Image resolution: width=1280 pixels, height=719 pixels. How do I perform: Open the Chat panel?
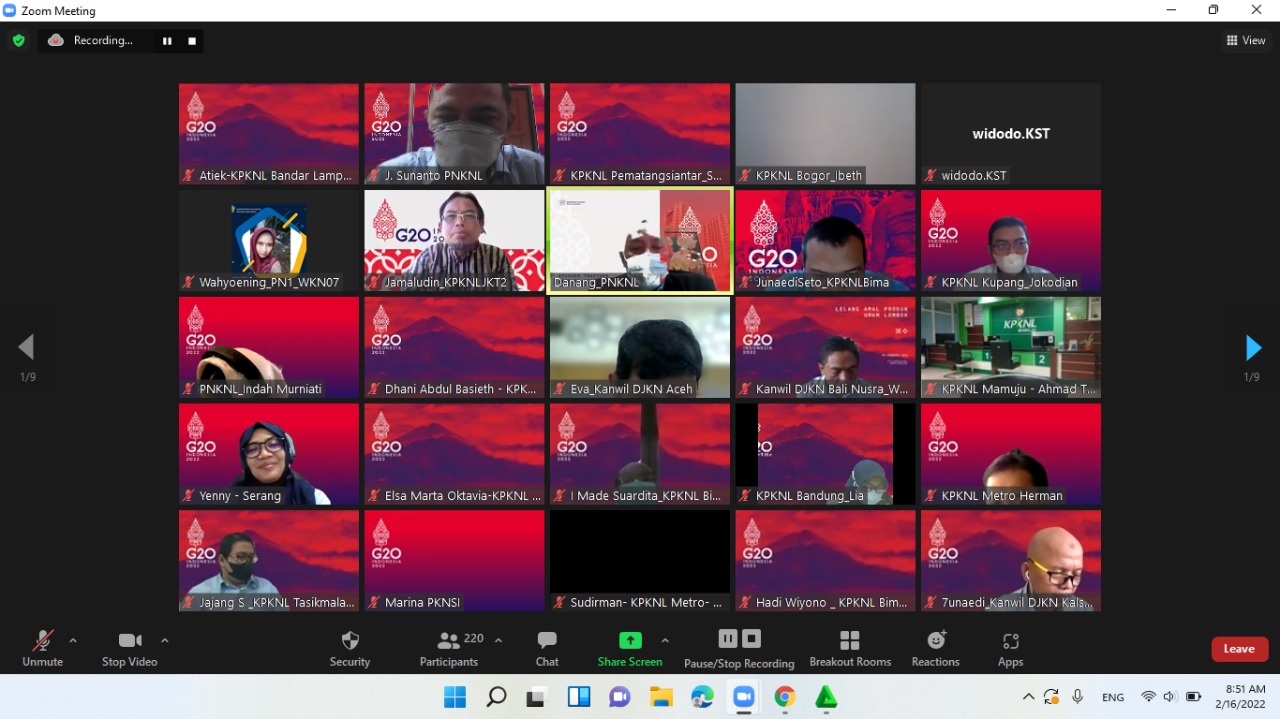(547, 648)
